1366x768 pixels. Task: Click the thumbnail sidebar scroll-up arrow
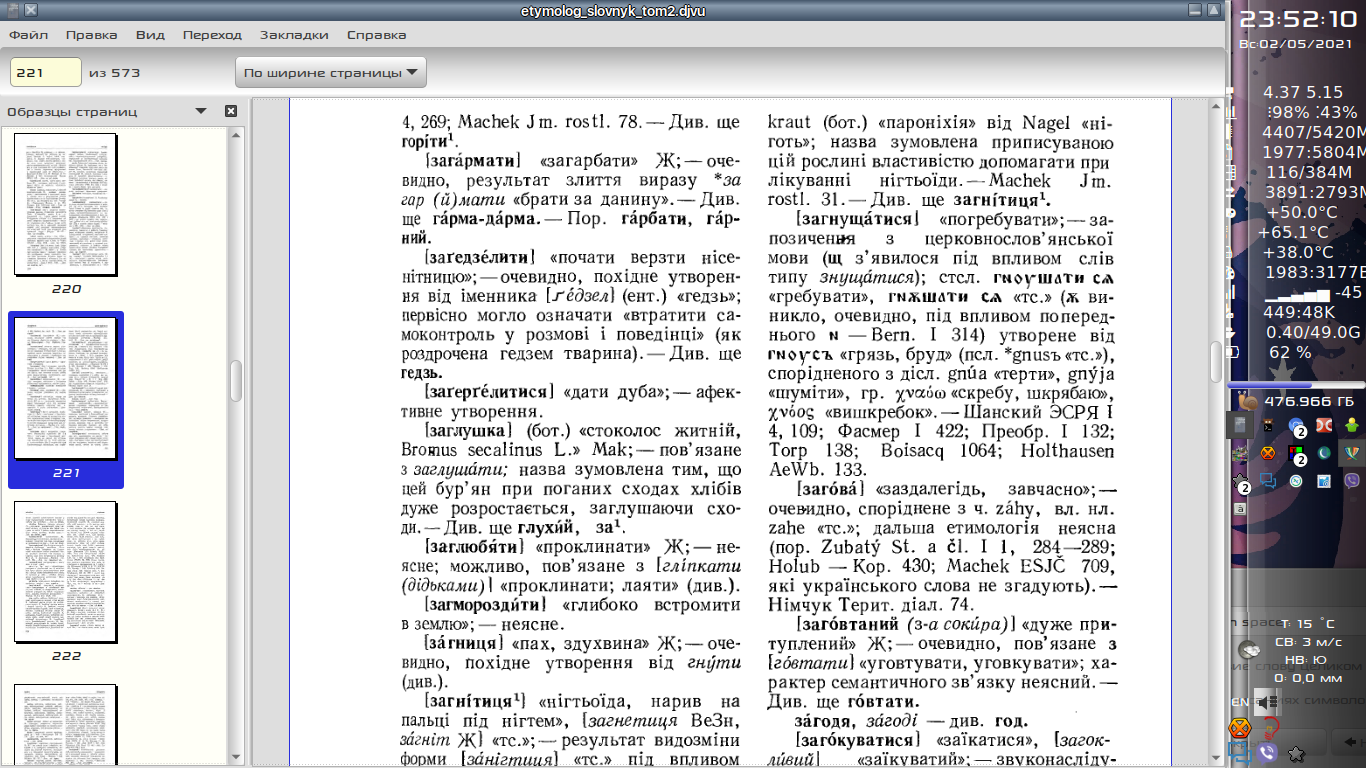pos(236,134)
